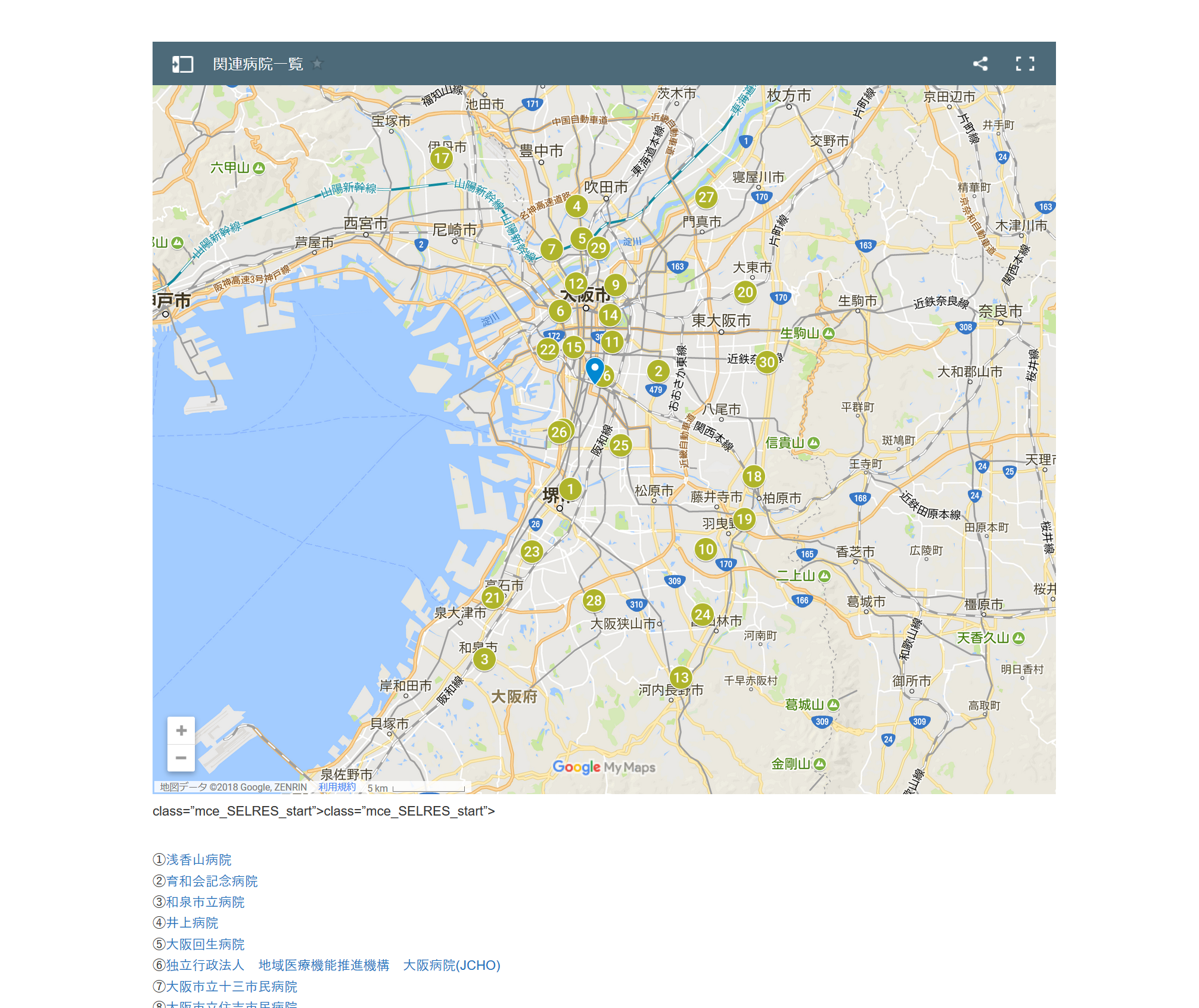Select the blue location pin marker

tap(595, 371)
